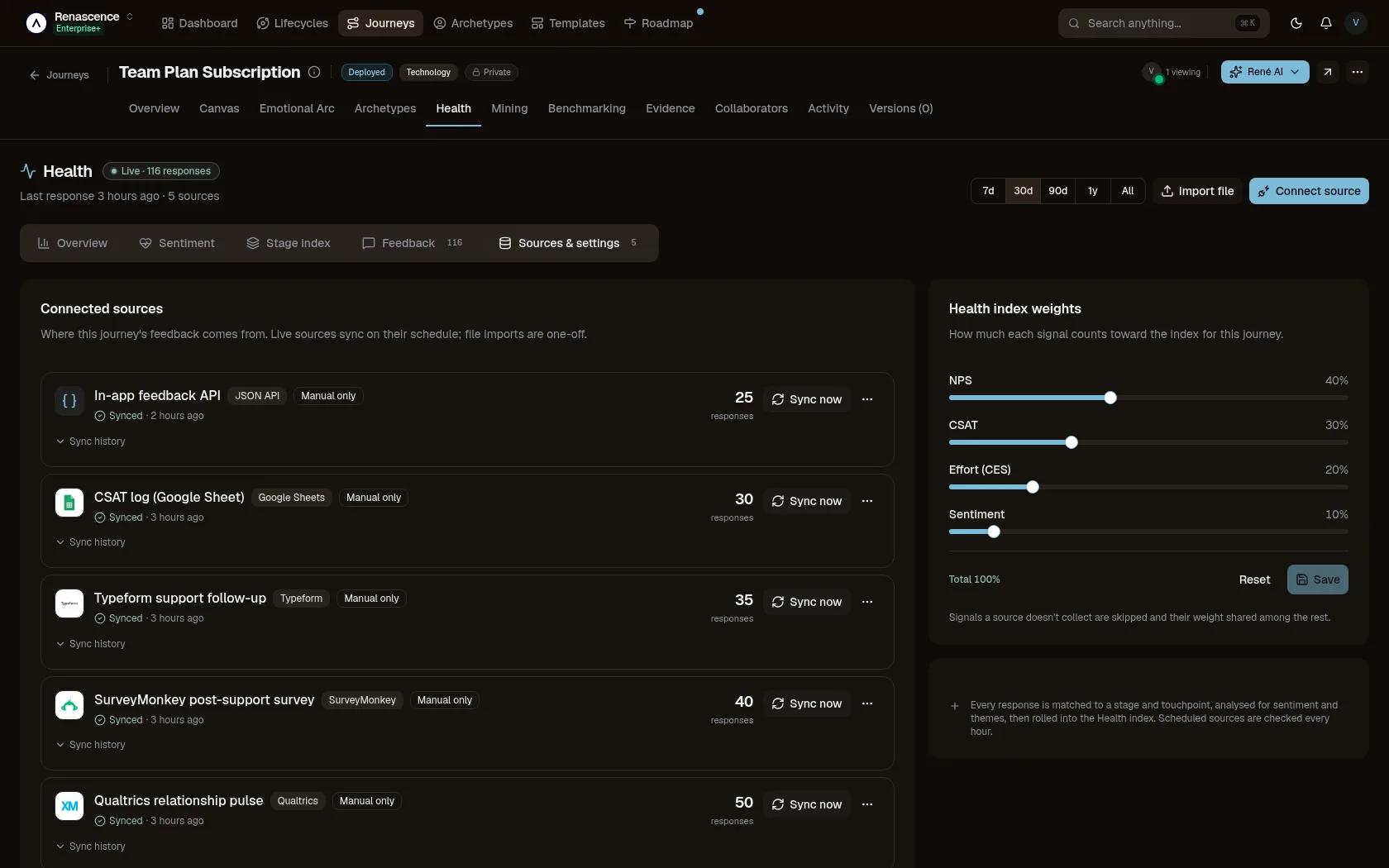This screenshot has height=868, width=1389.
Task: Click the Search anything field
Action: pyautogui.click(x=1163, y=23)
